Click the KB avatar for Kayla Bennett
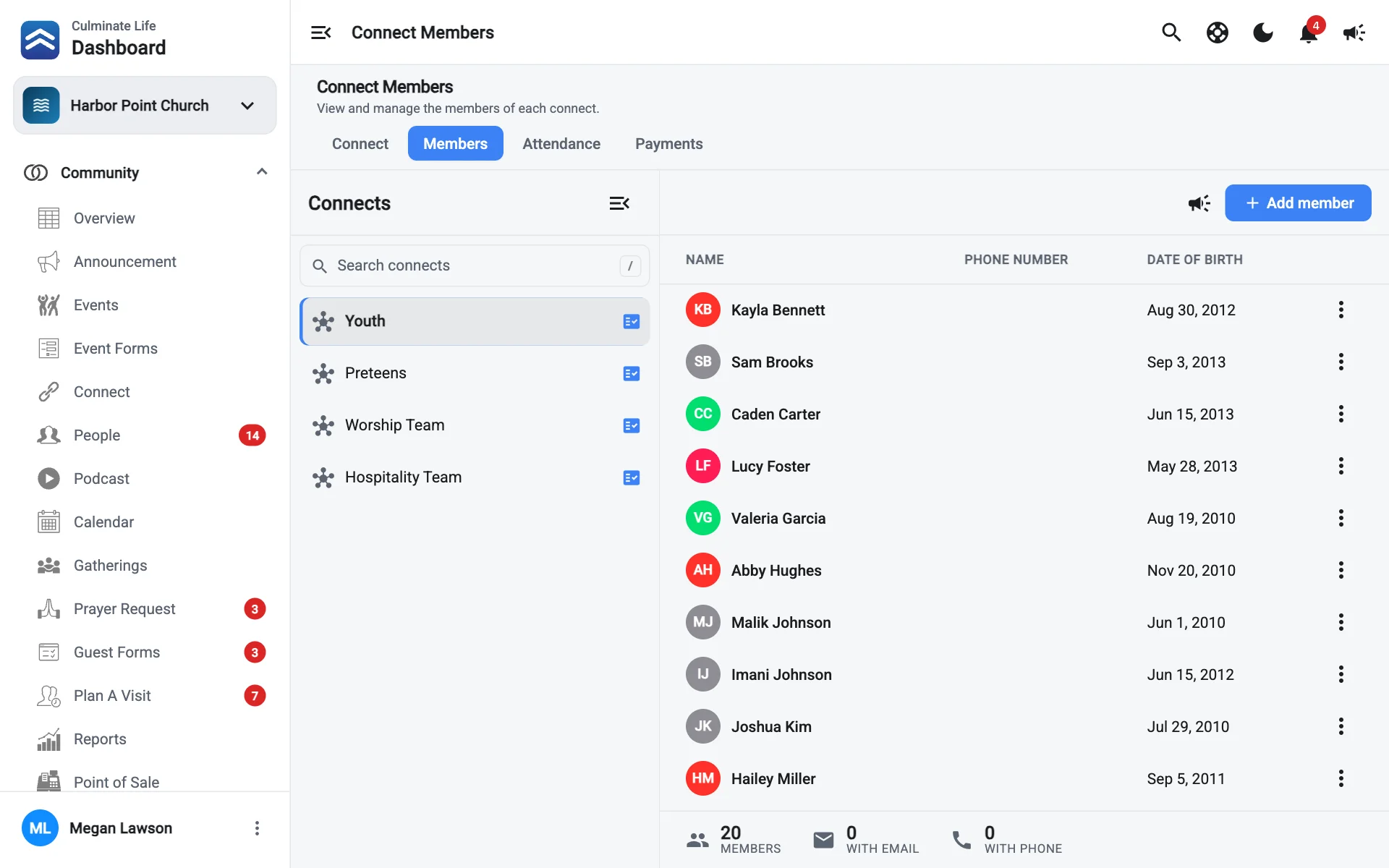This screenshot has width=1389, height=868. [x=703, y=310]
